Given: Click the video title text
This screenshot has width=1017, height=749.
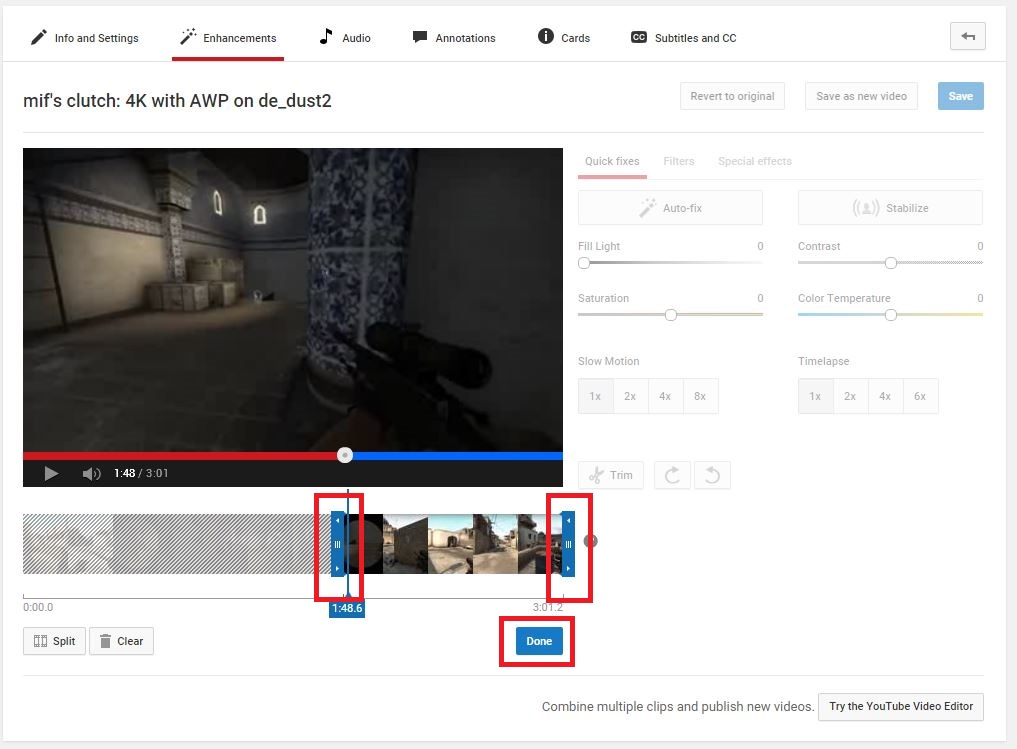Looking at the screenshot, I should [x=177, y=101].
